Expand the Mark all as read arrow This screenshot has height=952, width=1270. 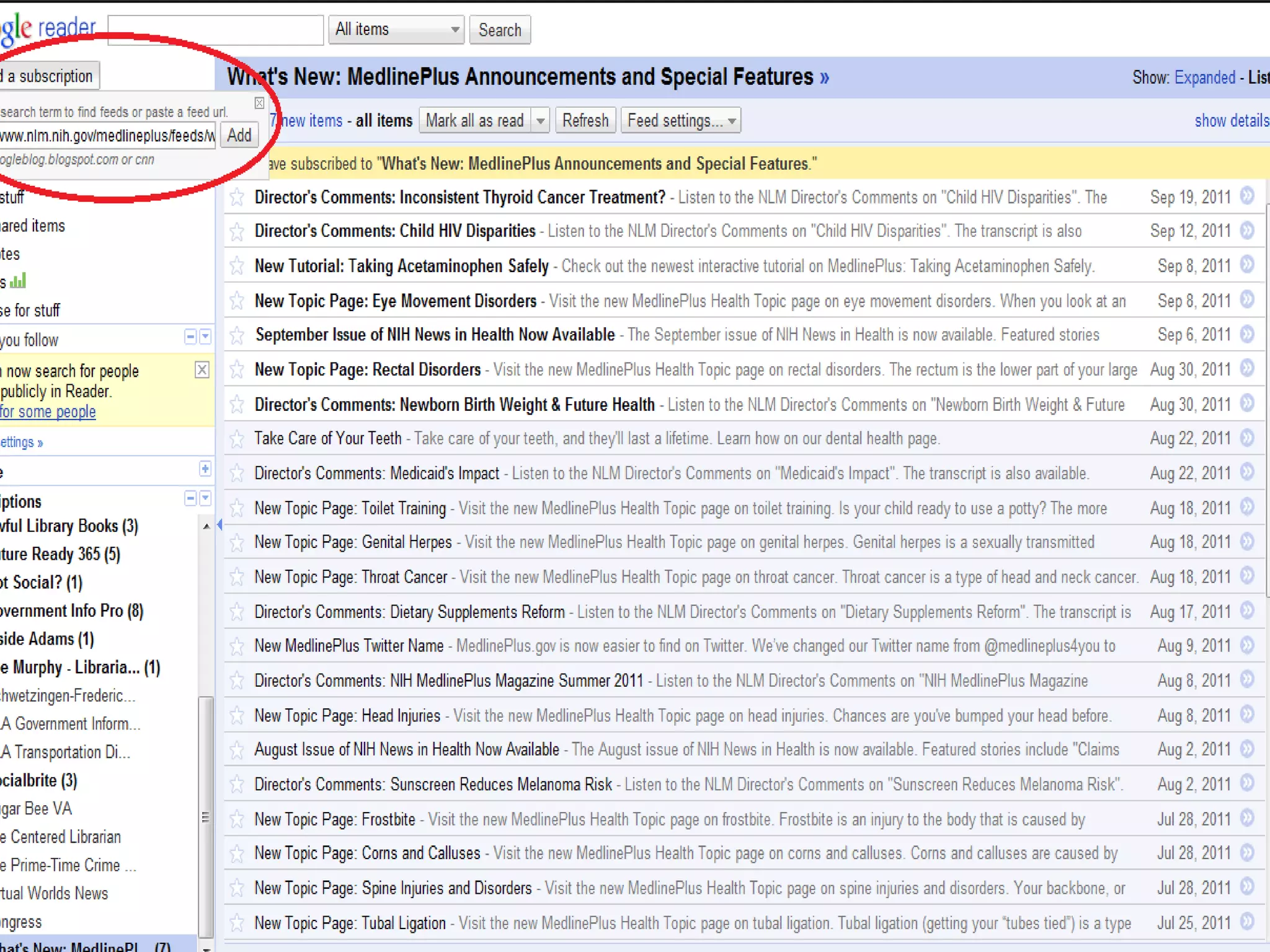[541, 121]
